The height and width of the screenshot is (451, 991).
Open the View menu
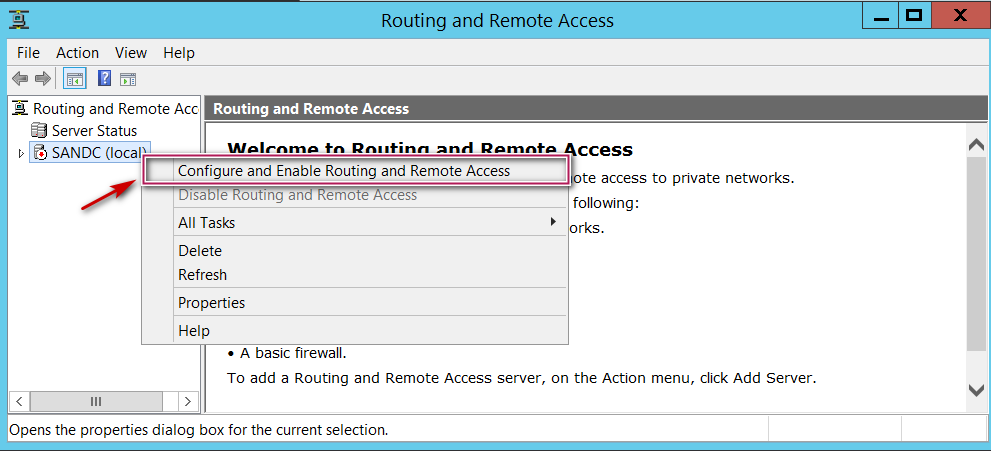click(x=131, y=53)
